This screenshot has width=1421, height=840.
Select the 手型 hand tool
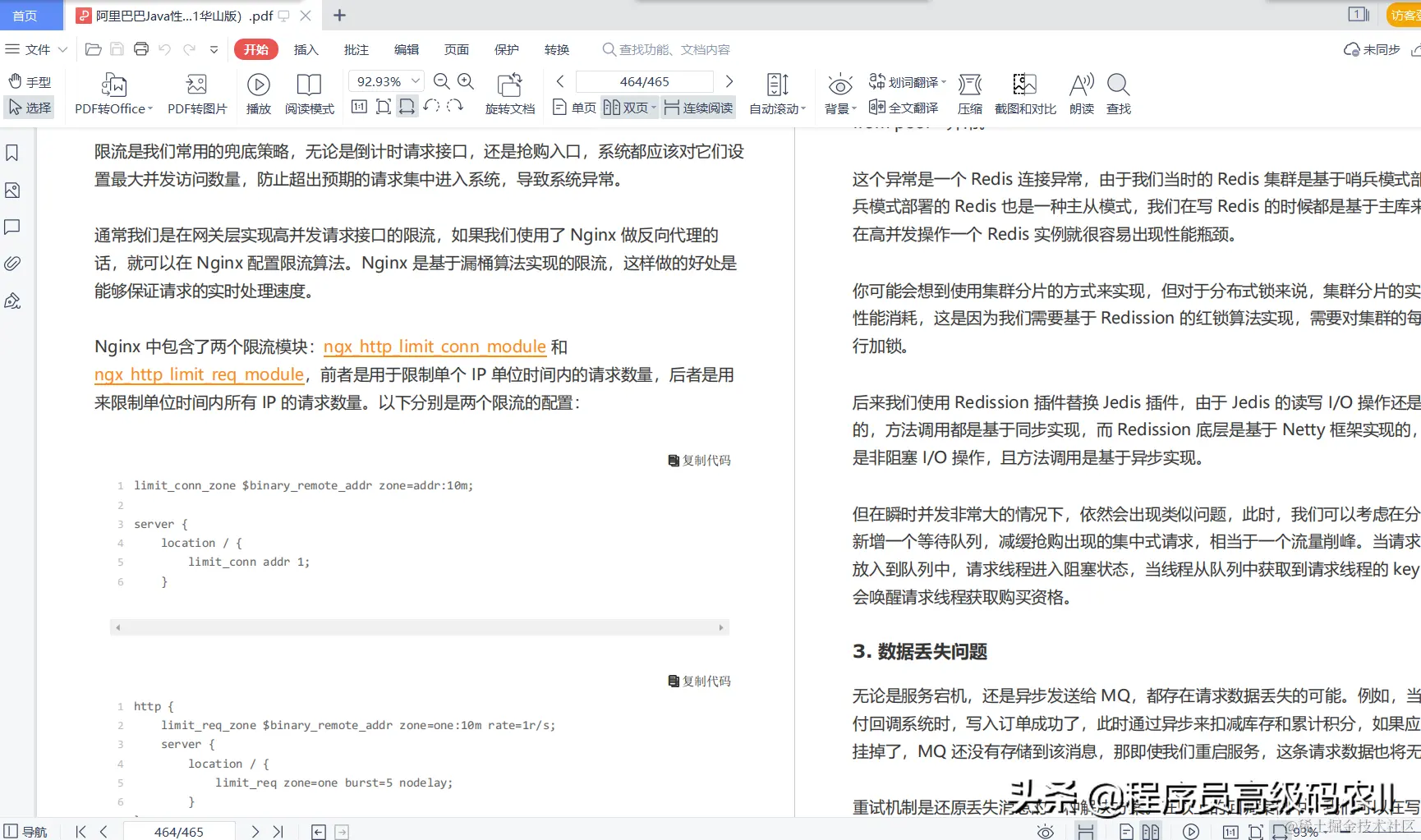coord(29,81)
